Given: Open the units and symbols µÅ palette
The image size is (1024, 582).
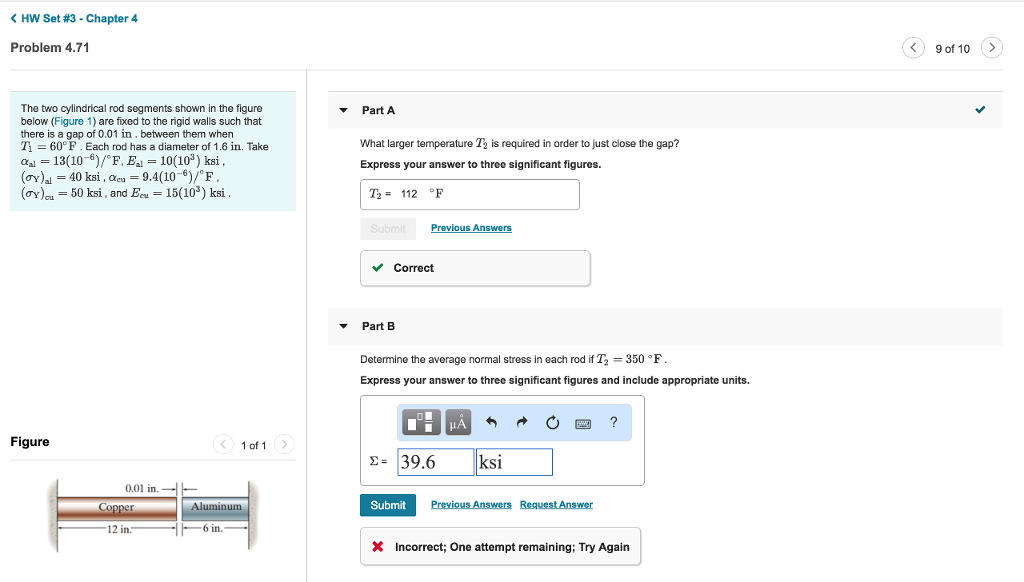Looking at the screenshot, I should [458, 423].
